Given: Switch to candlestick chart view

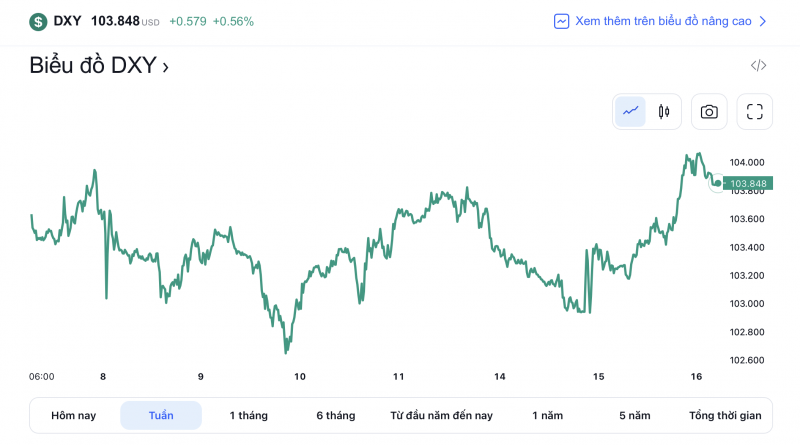Looking at the screenshot, I should pyautogui.click(x=663, y=112).
